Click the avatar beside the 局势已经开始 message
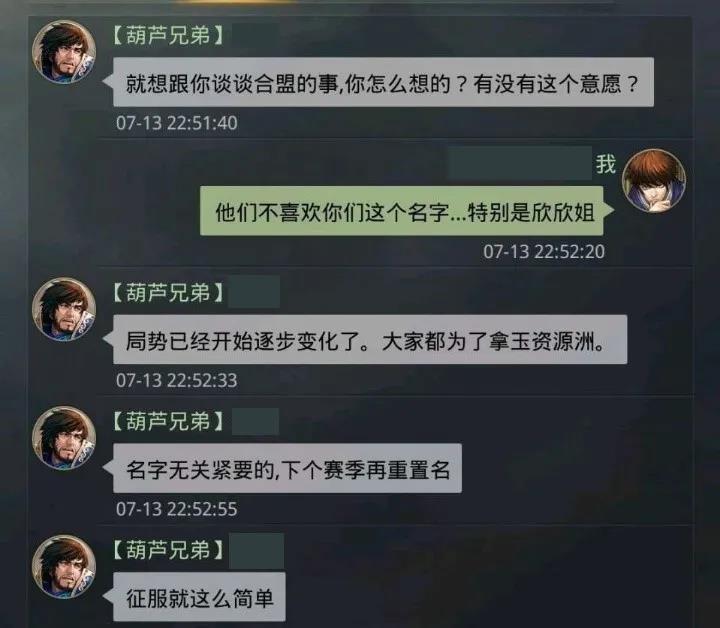This screenshot has height=628, width=720. 64,309
